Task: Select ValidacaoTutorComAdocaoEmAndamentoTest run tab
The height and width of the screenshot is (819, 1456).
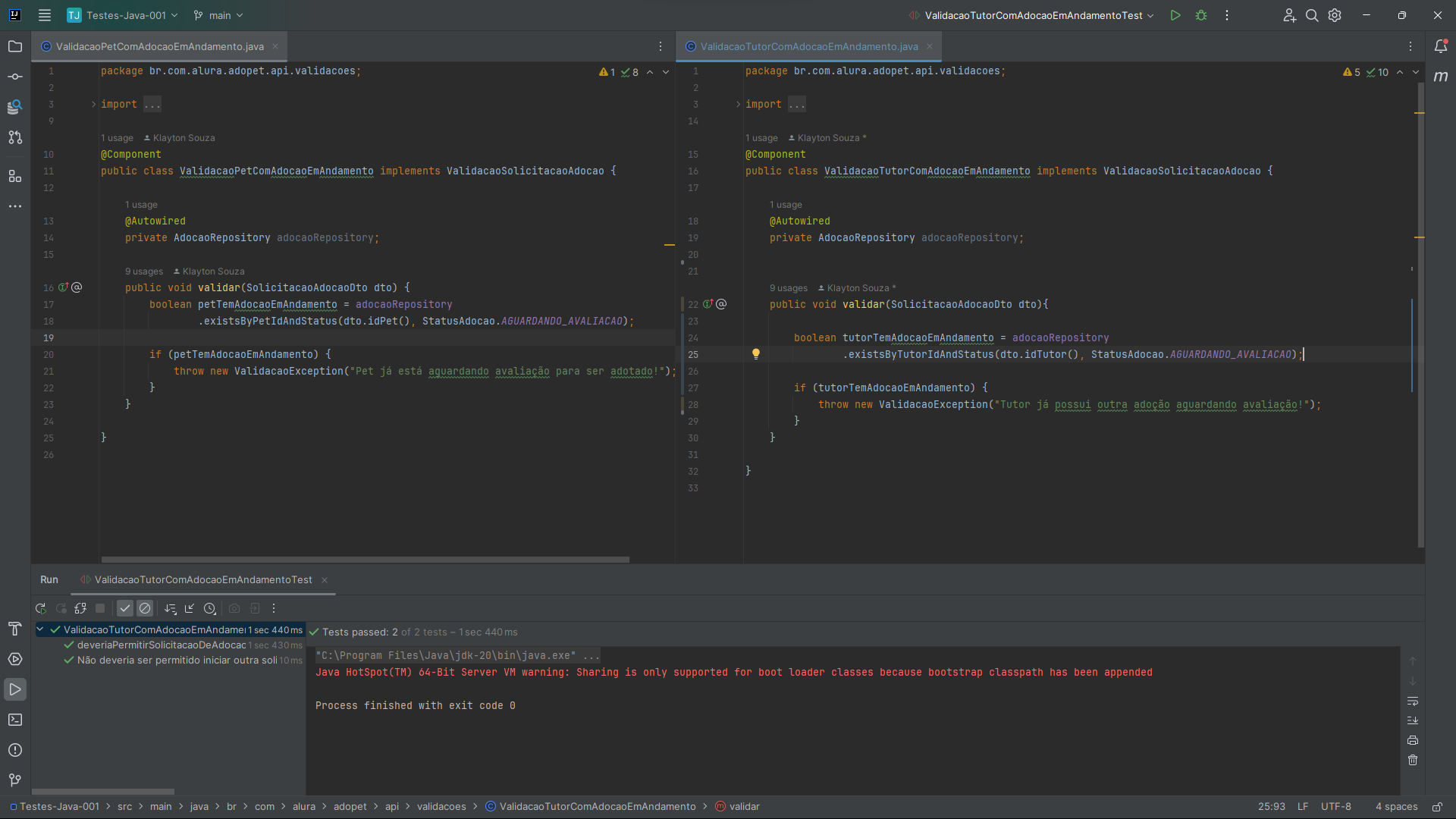Action: click(202, 579)
